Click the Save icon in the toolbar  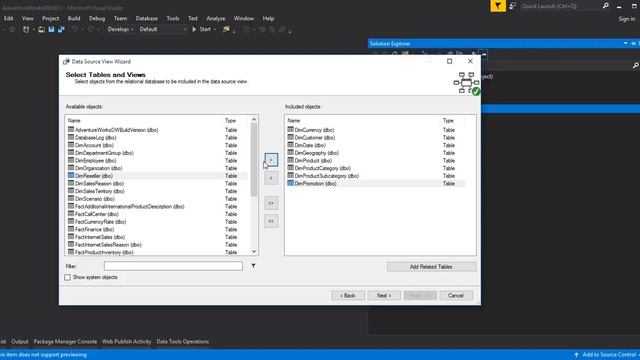[x=51, y=29]
